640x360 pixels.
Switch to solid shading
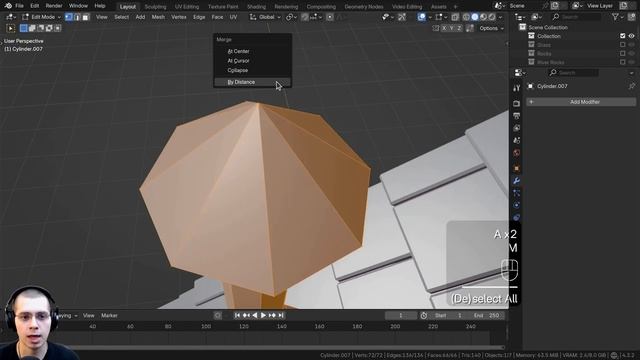click(x=475, y=17)
